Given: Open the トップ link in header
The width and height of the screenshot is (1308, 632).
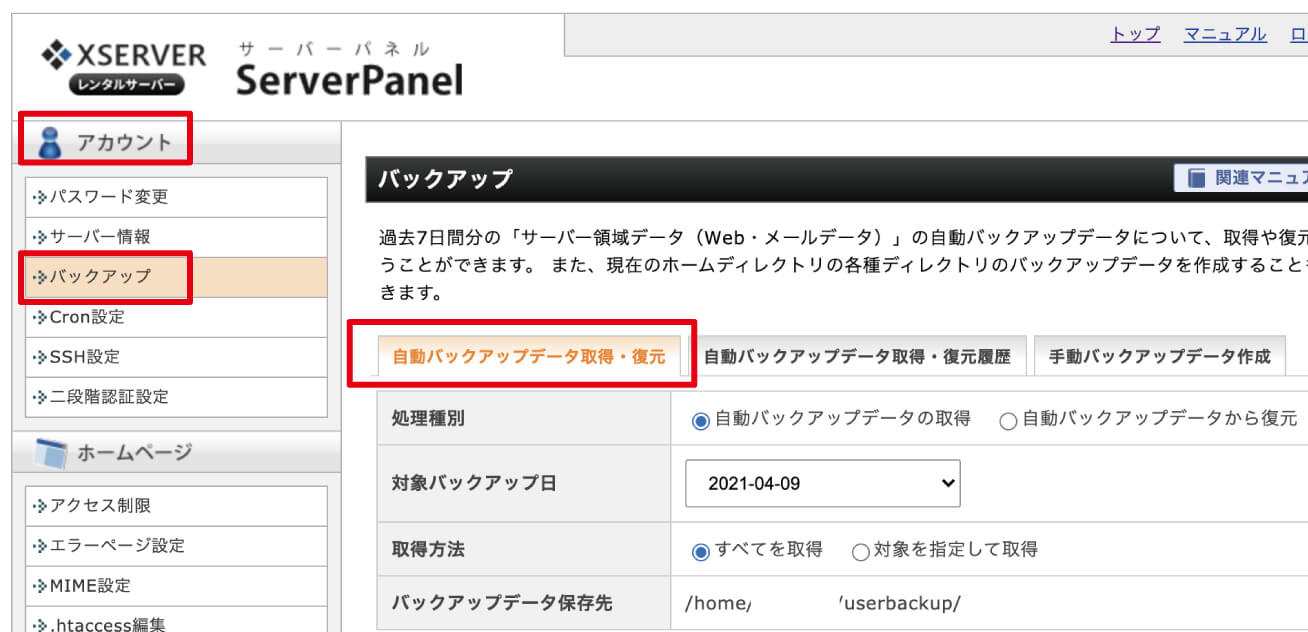Looking at the screenshot, I should 1135,34.
